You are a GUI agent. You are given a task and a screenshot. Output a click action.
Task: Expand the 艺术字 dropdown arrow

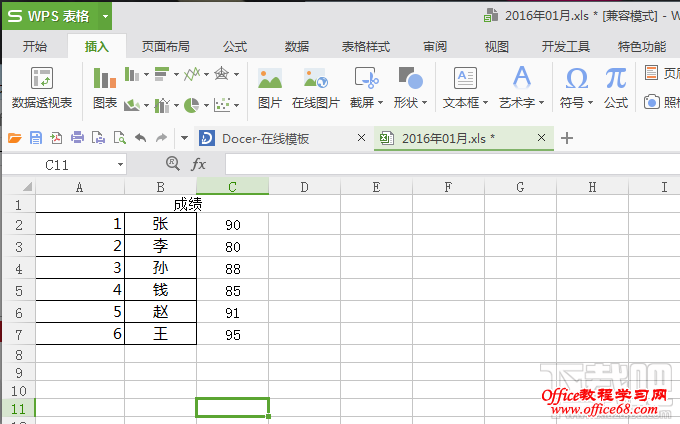coord(541,103)
